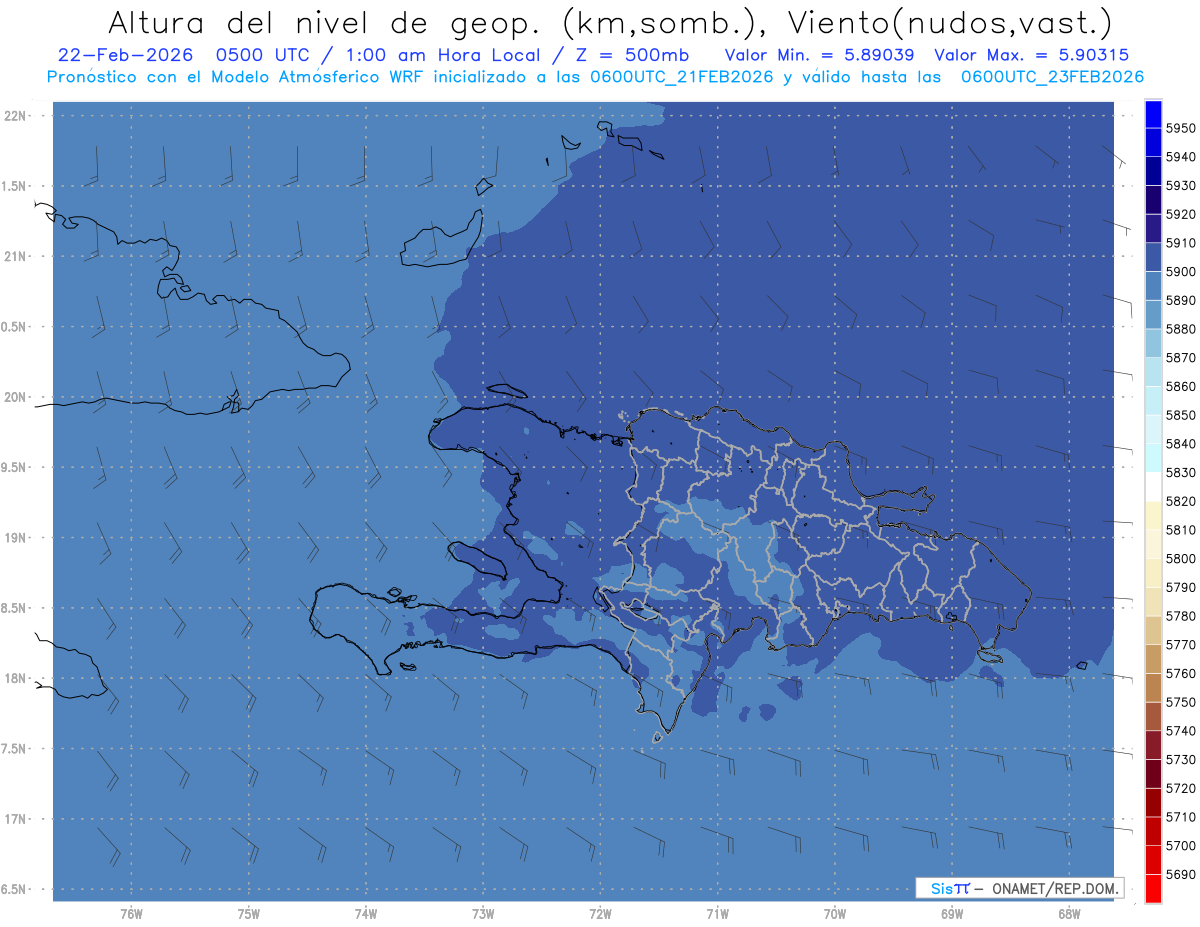This screenshot has width=1200, height=927.
Task: Click the 21N latitude label
Action: pyautogui.click(x=14, y=256)
